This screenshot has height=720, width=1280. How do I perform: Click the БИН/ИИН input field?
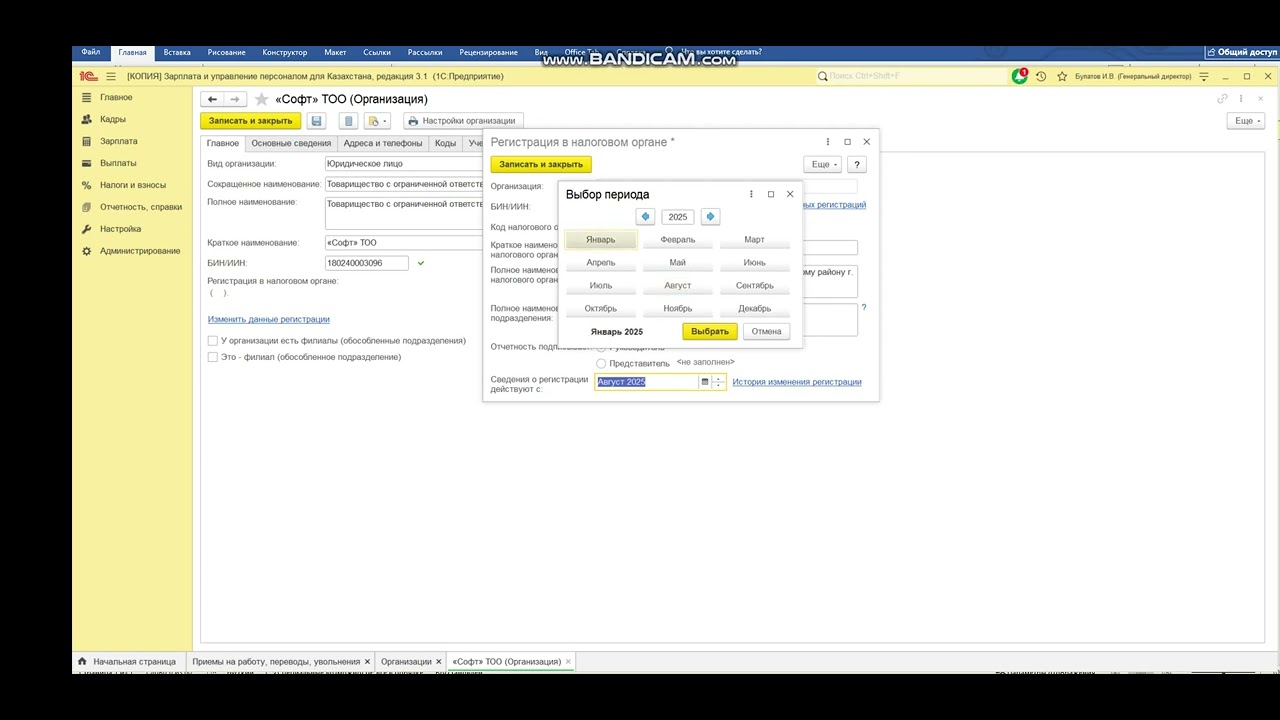[x=367, y=263]
